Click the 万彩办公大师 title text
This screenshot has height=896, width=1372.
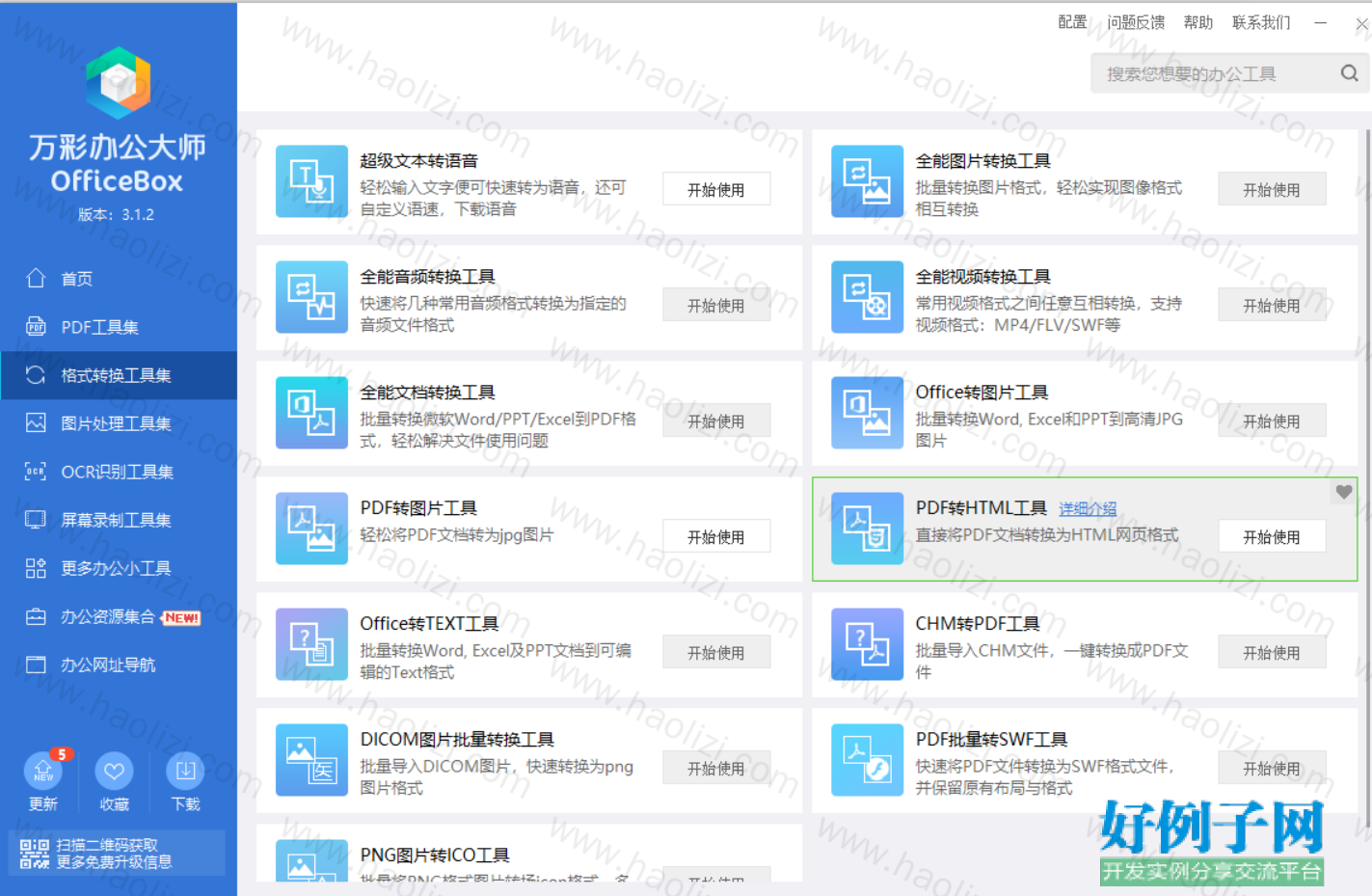pyautogui.click(x=118, y=147)
